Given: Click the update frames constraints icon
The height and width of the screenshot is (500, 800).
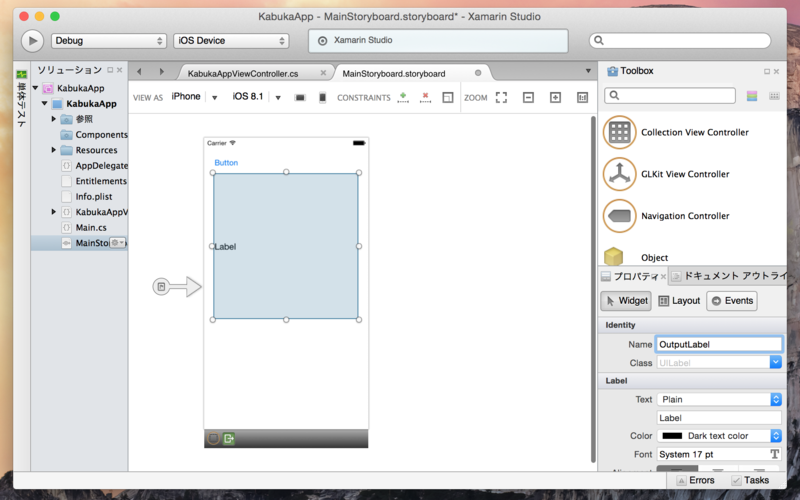Looking at the screenshot, I should point(447,97).
